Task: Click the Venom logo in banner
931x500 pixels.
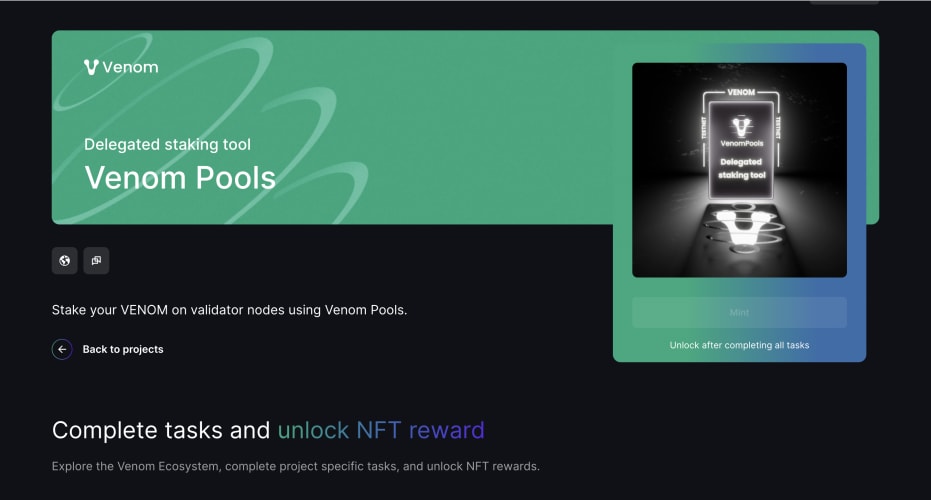Action: 121,67
